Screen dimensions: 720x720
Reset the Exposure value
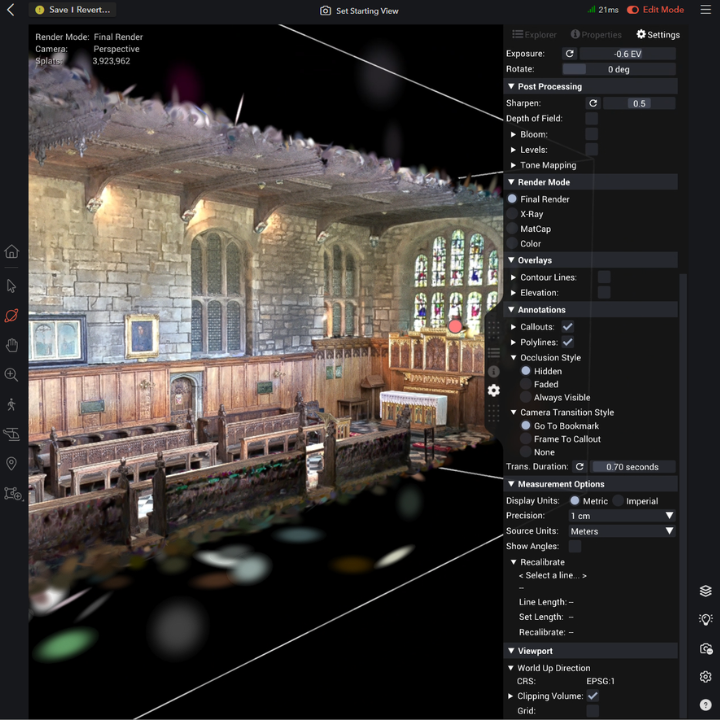click(569, 54)
